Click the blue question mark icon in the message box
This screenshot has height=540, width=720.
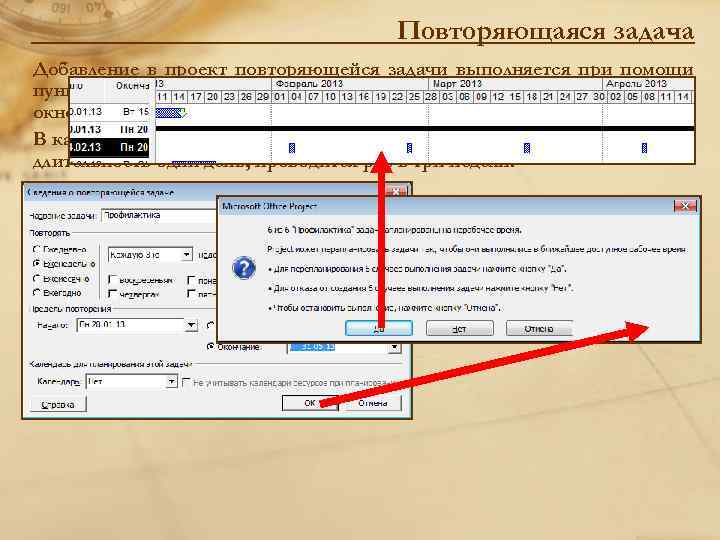coord(244,268)
